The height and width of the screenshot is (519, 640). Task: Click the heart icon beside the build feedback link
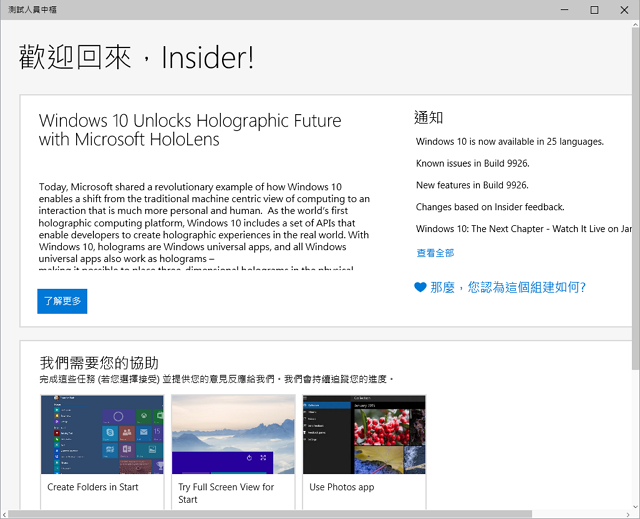420,287
